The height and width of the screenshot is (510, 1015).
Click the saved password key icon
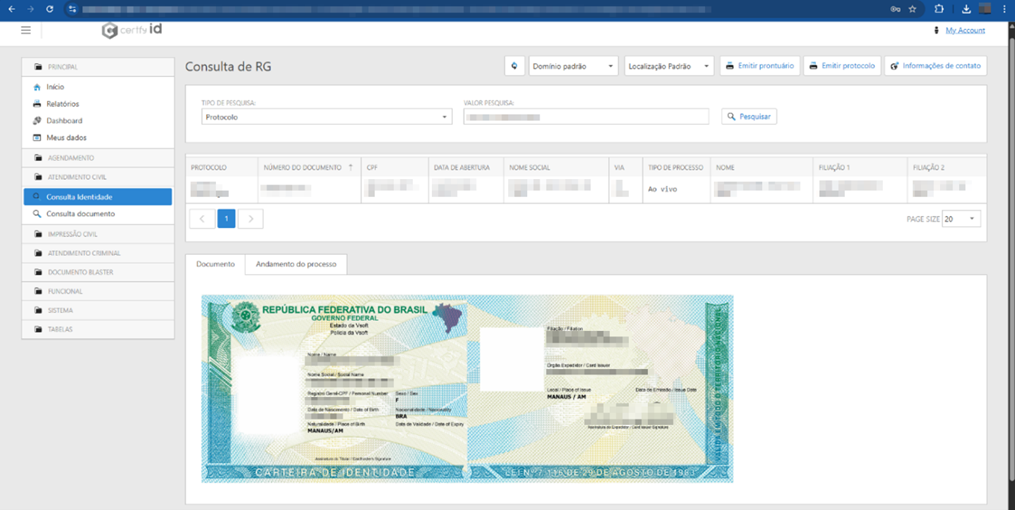click(x=895, y=9)
